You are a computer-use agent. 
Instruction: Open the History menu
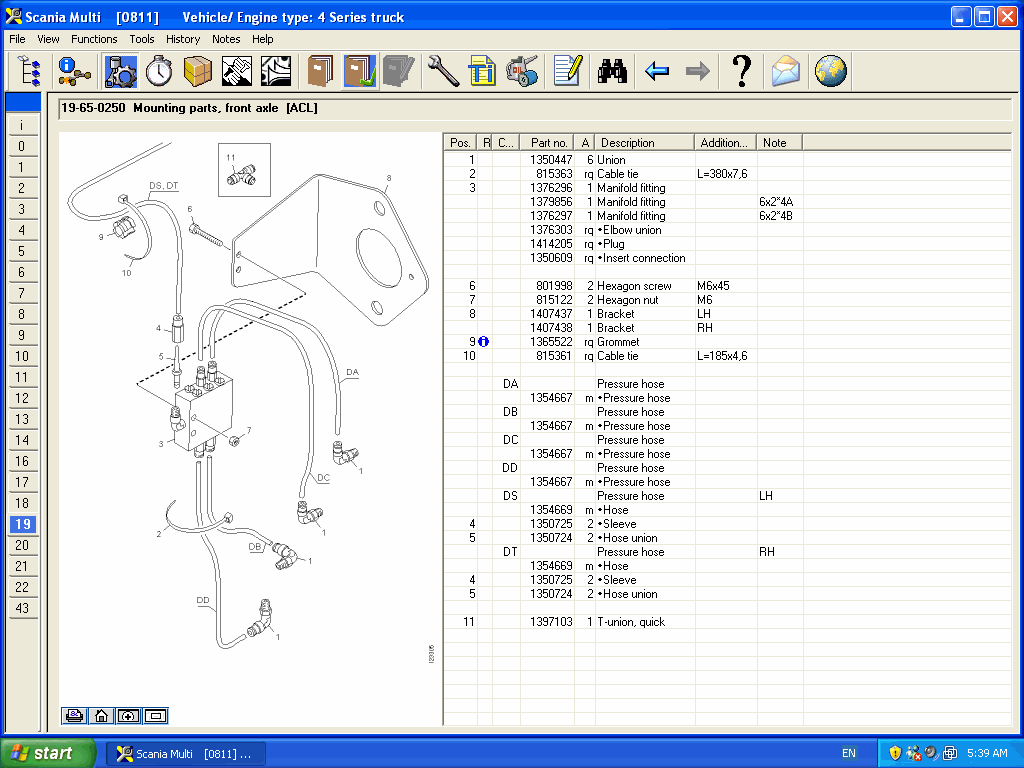pyautogui.click(x=183, y=39)
